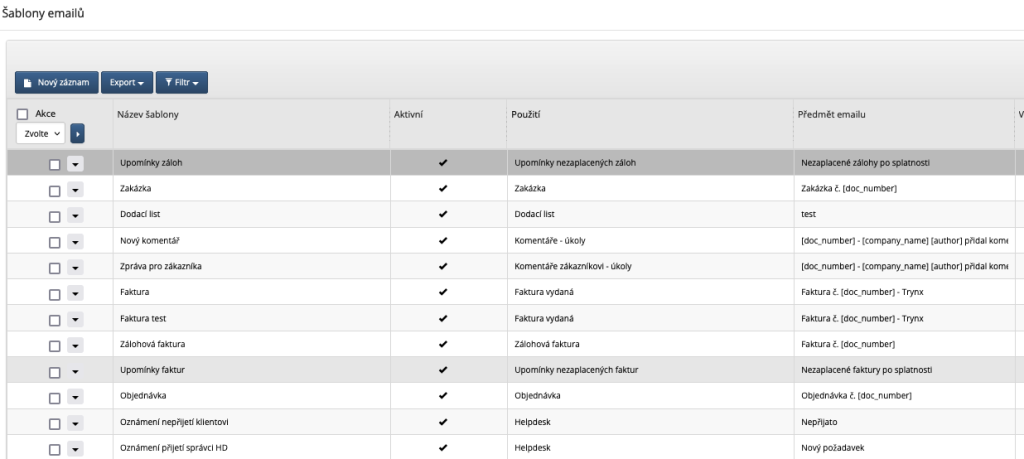This screenshot has width=1024, height=459.
Task: Click active checkmark for Oznámení nepřijetí klientovi
Action: [443, 423]
